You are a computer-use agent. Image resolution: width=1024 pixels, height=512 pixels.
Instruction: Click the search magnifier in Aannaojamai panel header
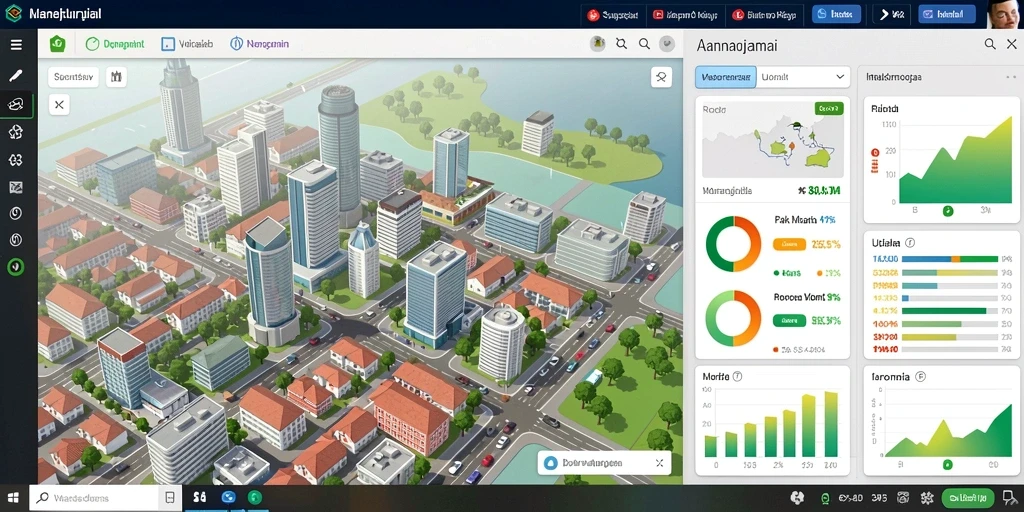[x=990, y=44]
